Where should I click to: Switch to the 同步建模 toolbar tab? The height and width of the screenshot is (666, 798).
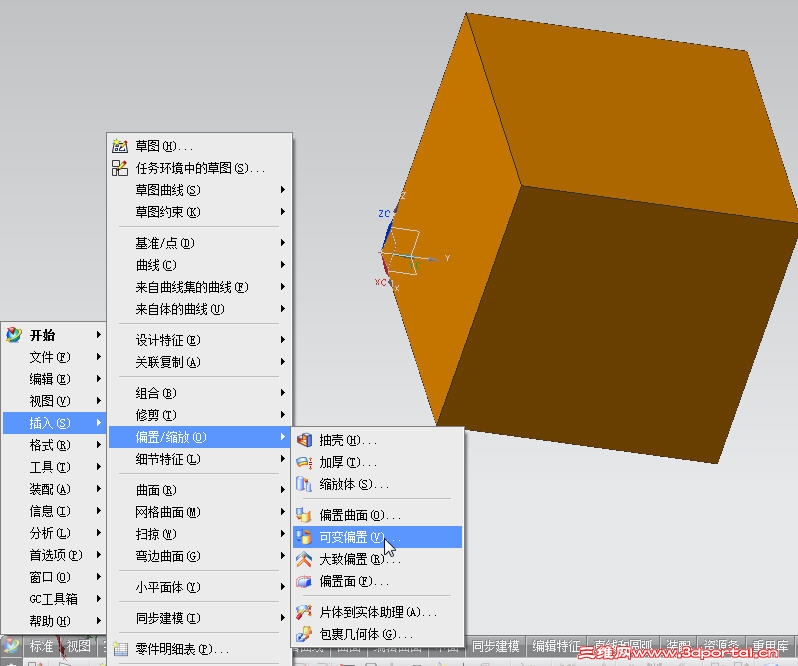(495, 646)
